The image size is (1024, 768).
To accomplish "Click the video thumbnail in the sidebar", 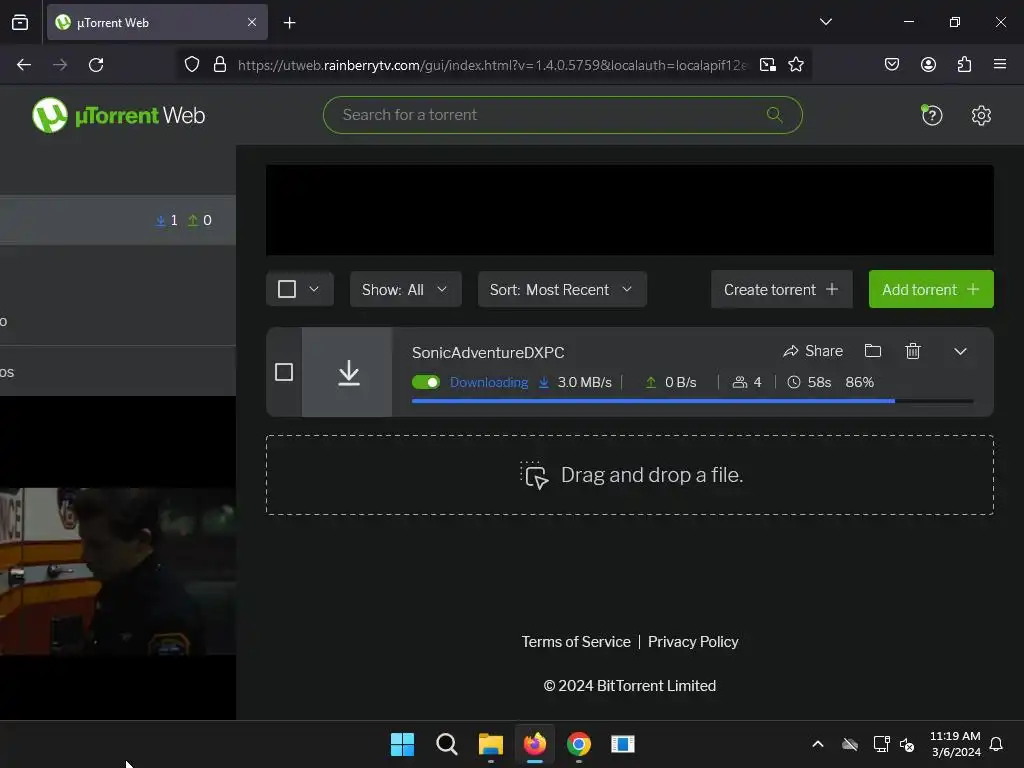I will point(118,571).
